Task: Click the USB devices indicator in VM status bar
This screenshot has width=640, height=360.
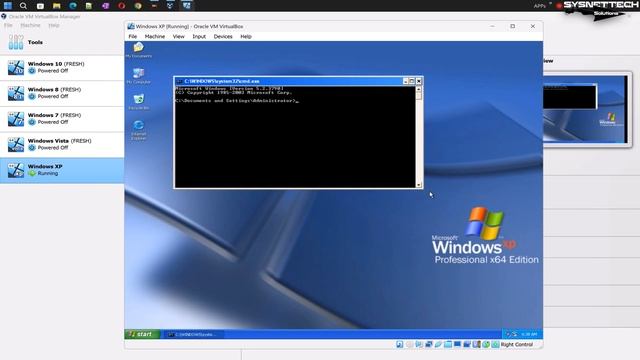Action: point(438,344)
